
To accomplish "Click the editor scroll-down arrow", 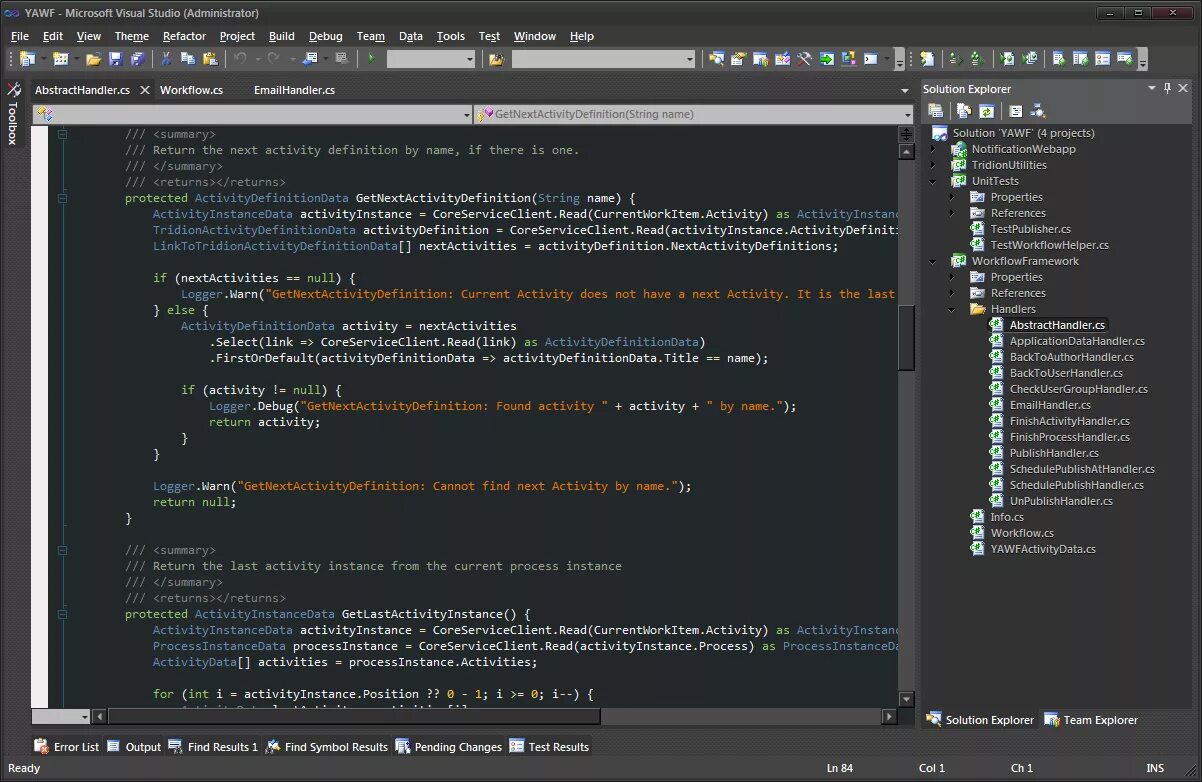I will click(906, 699).
